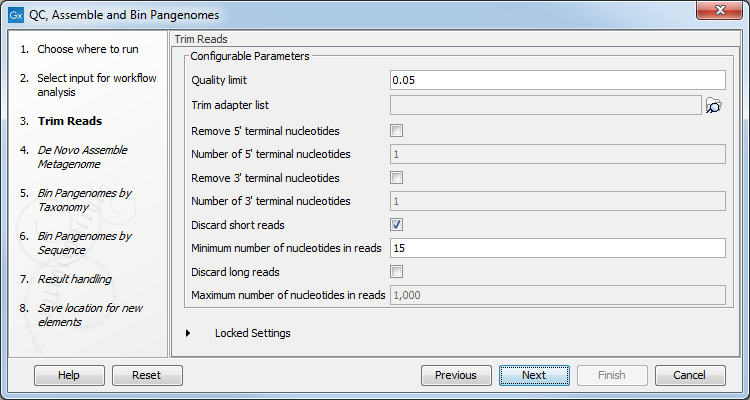
Task: Enable Remove 3' terminal nucleotides checkbox
Action: pyautogui.click(x=397, y=178)
